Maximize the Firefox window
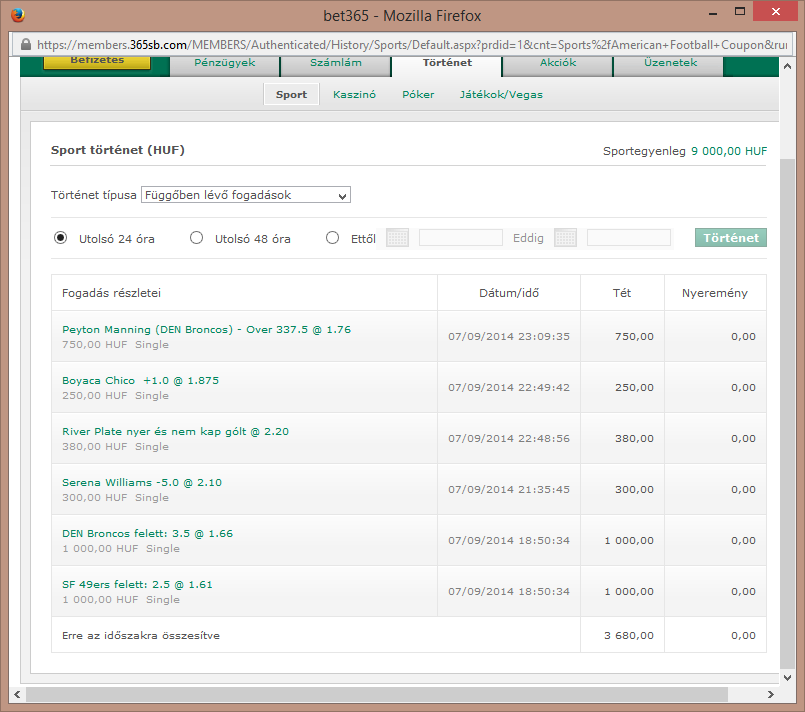Viewport: 805px width, 712px height. [740, 11]
